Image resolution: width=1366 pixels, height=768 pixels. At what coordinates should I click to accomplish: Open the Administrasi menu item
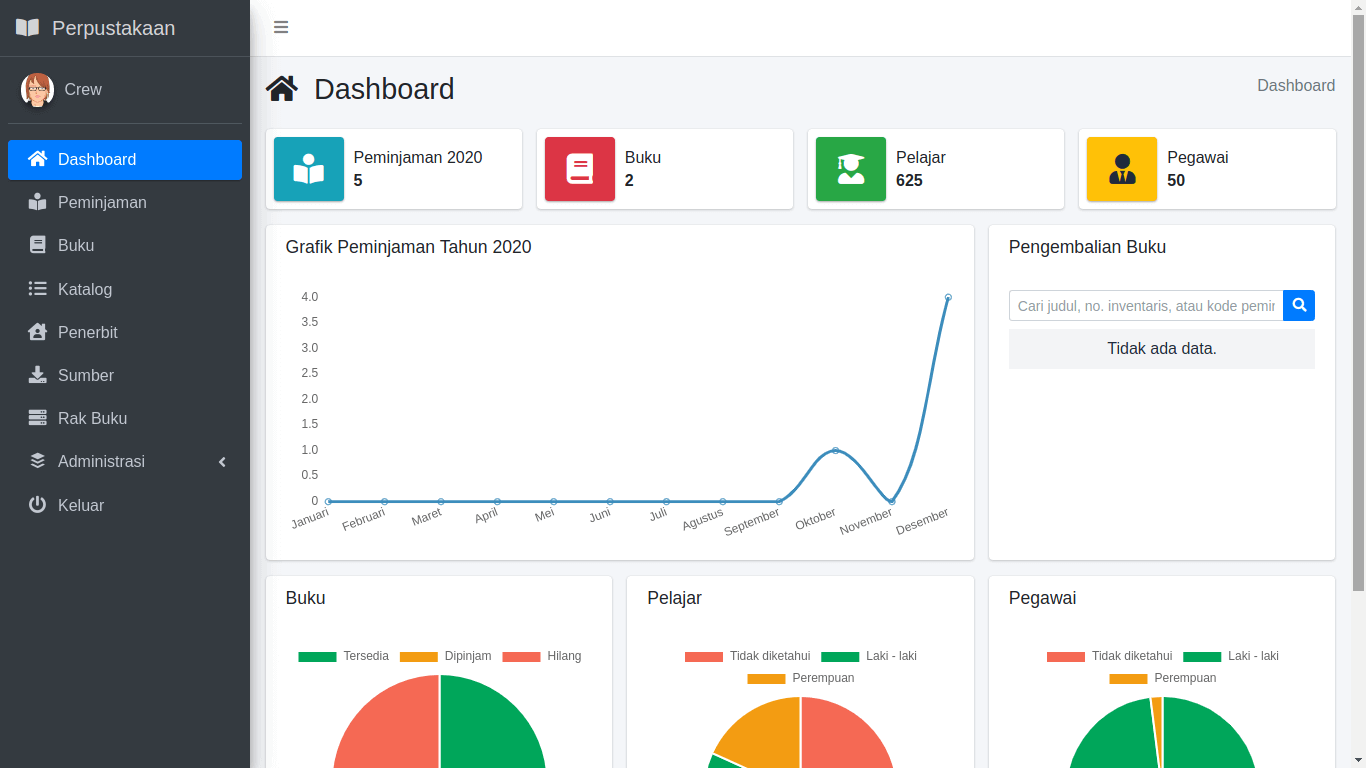125,461
